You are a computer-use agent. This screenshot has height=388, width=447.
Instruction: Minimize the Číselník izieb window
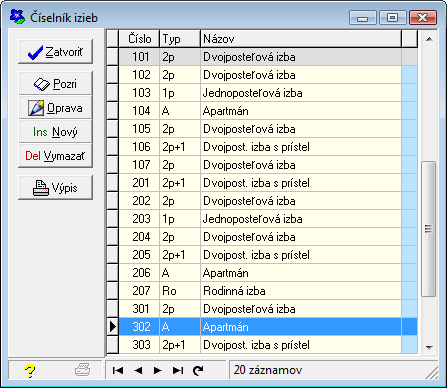[363, 17]
